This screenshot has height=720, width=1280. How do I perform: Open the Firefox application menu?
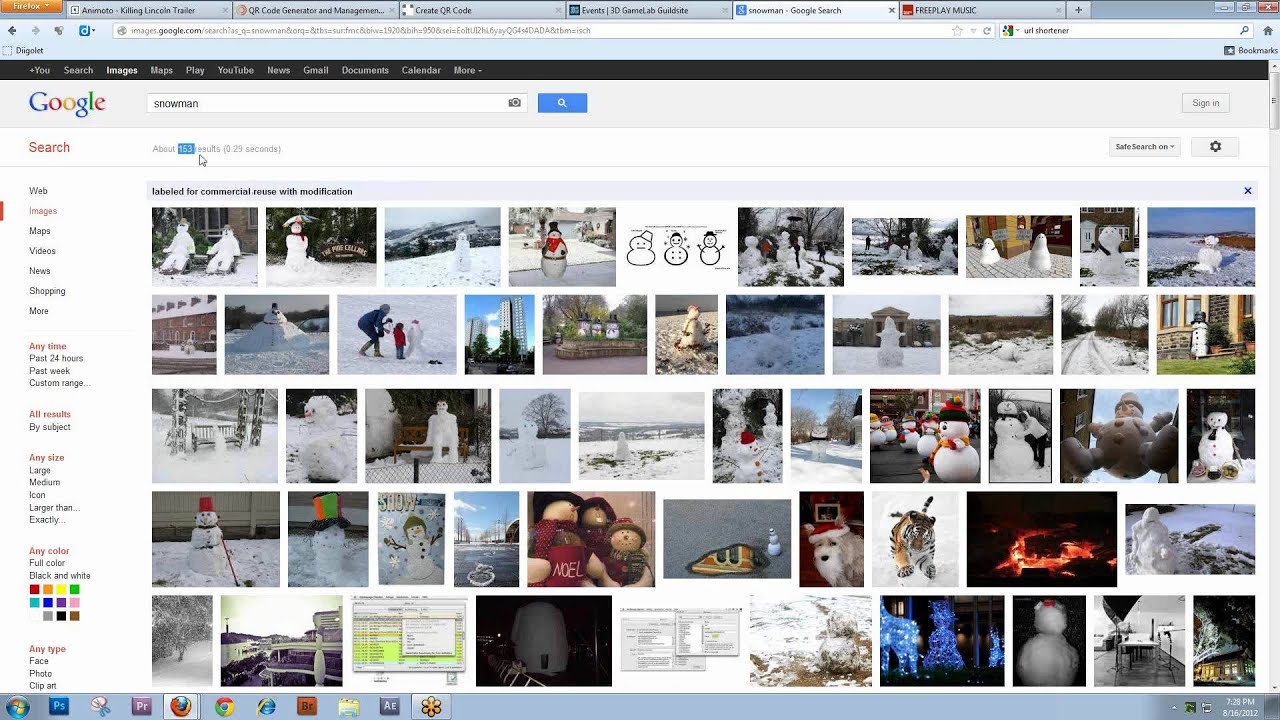point(33,7)
